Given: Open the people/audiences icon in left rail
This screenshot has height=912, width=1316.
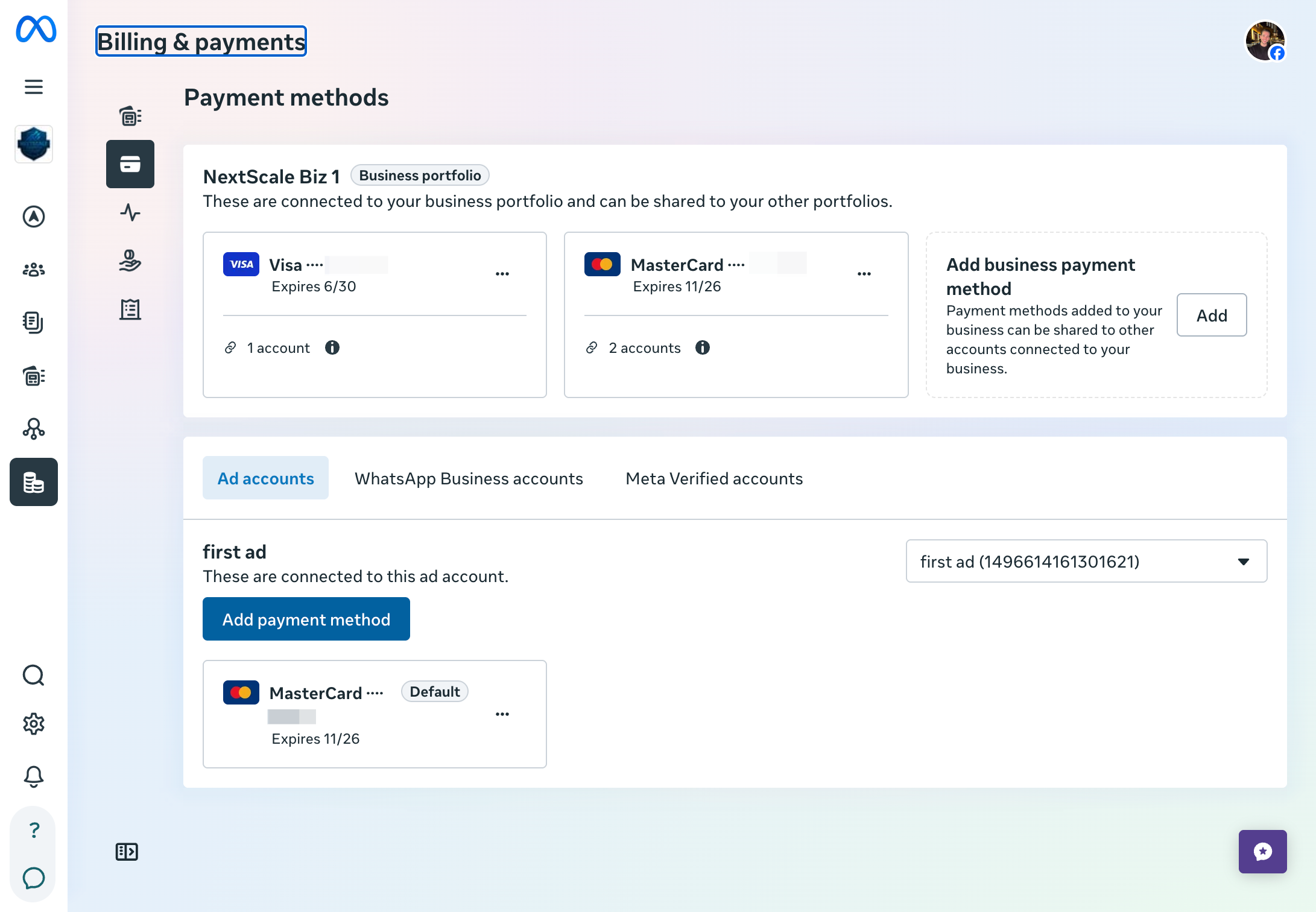Looking at the screenshot, I should (x=34, y=270).
